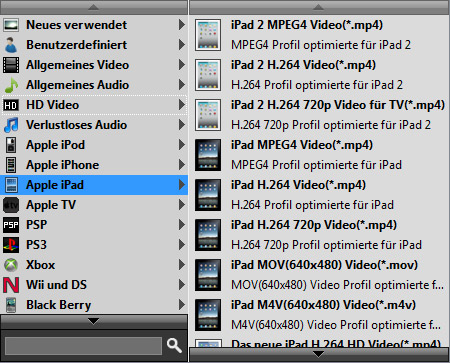The height and width of the screenshot is (363, 450).
Task: Click thumbnail for iPad 2 H.264 720p TV profile
Action: (208, 115)
